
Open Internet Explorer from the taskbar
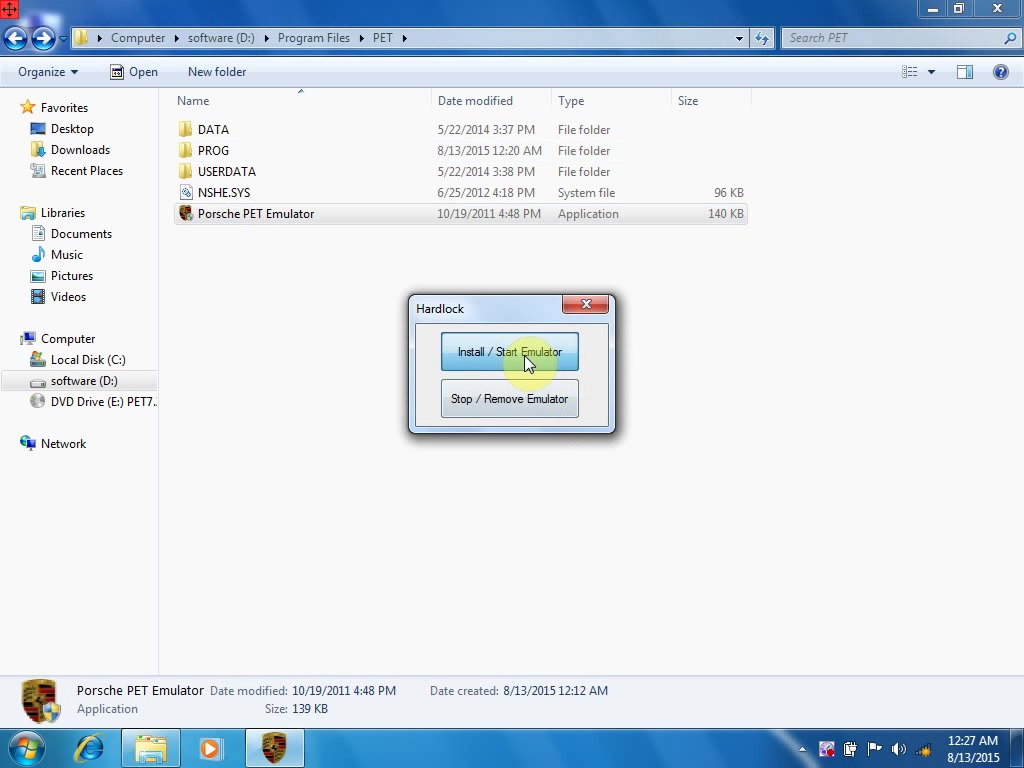(90, 748)
